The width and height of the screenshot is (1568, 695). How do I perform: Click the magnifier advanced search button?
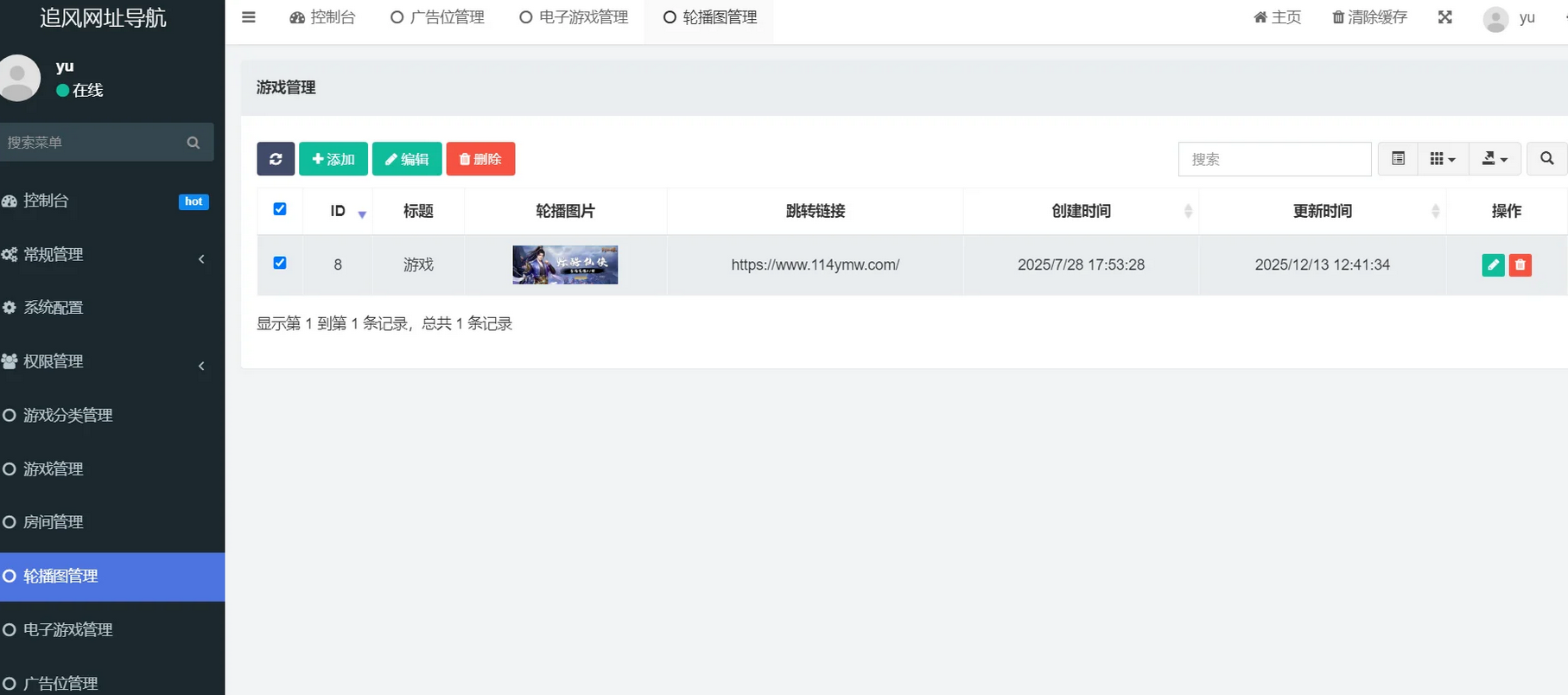click(1547, 159)
